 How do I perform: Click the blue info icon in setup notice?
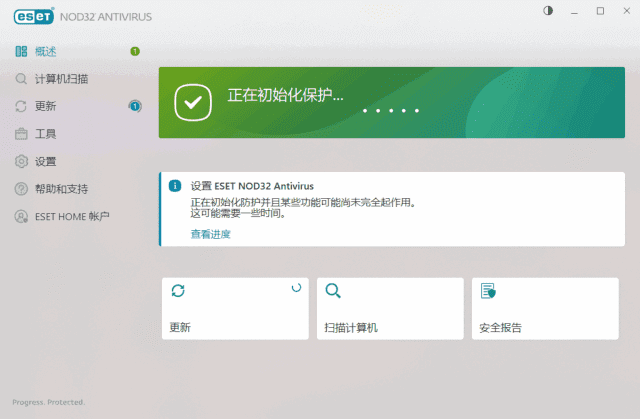point(175,186)
